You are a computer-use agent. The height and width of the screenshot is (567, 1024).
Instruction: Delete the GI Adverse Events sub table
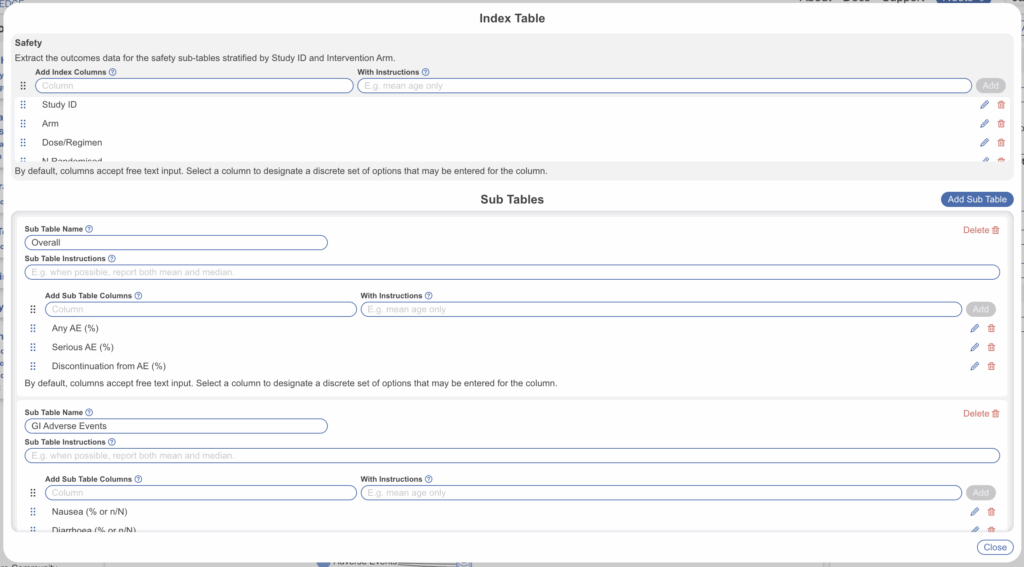click(980, 413)
